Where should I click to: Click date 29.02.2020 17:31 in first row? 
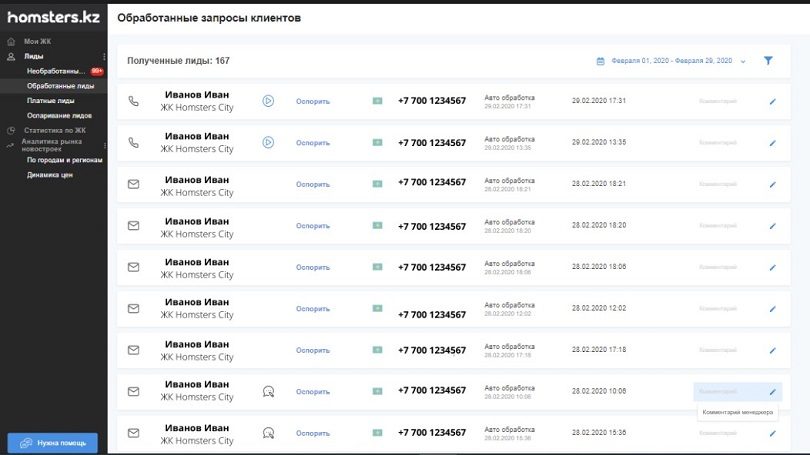[599, 101]
